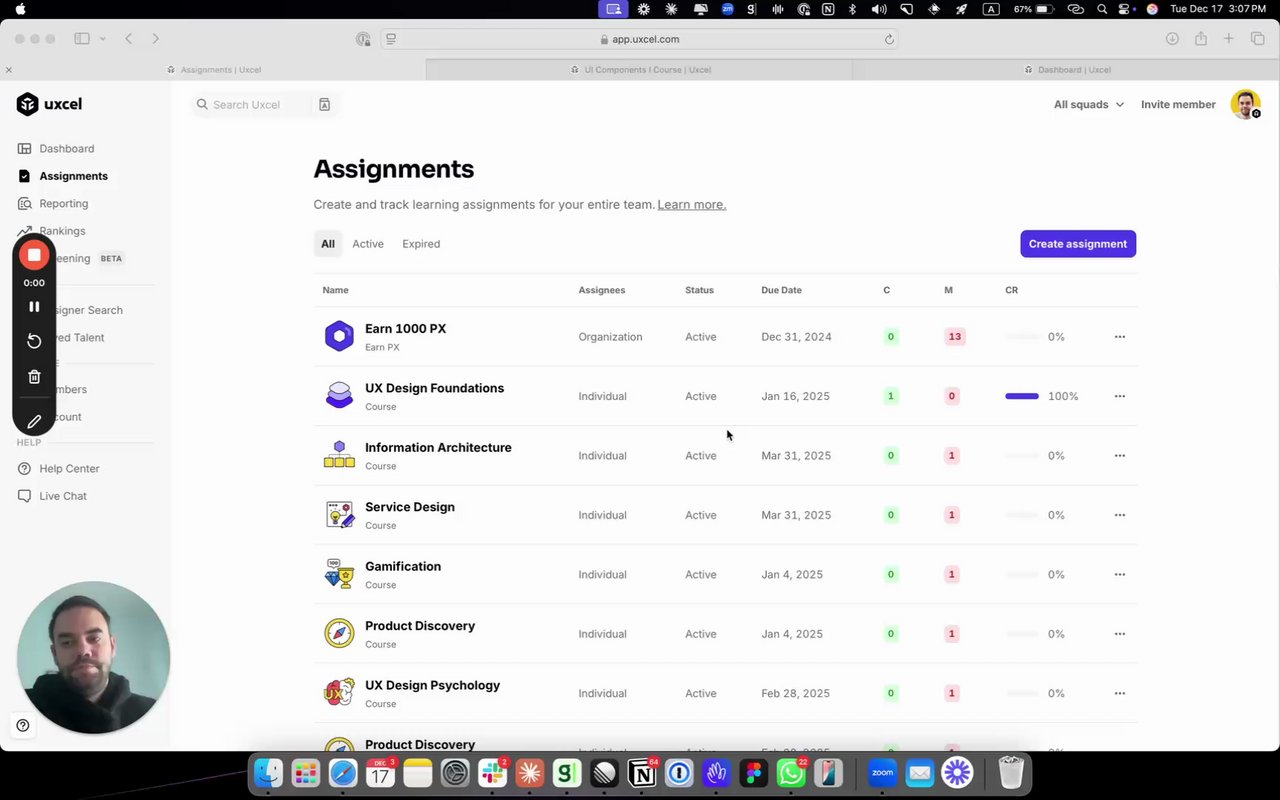This screenshot has width=1280, height=800.
Task: Stop the screen recording with the red button
Action: 34,255
